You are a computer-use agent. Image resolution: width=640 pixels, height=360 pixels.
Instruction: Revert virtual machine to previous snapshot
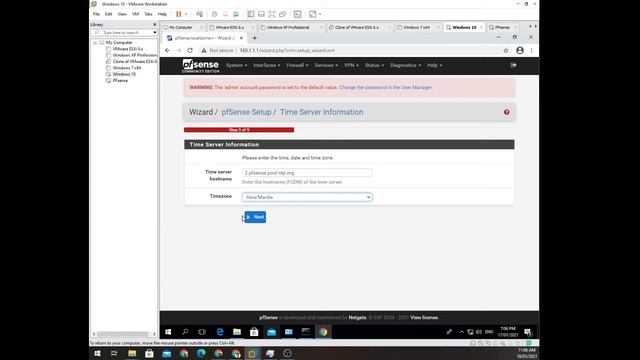(225, 14)
